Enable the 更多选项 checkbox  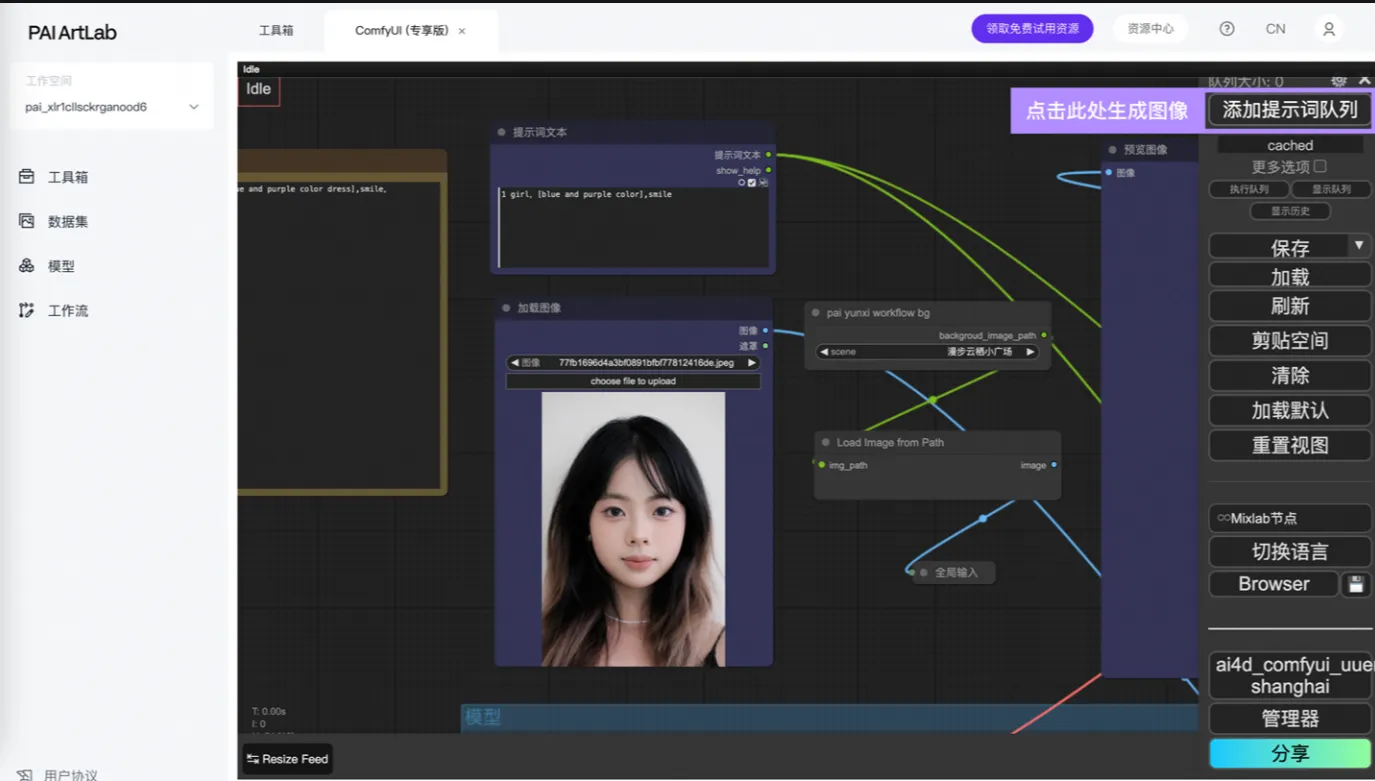pyautogui.click(x=1317, y=166)
